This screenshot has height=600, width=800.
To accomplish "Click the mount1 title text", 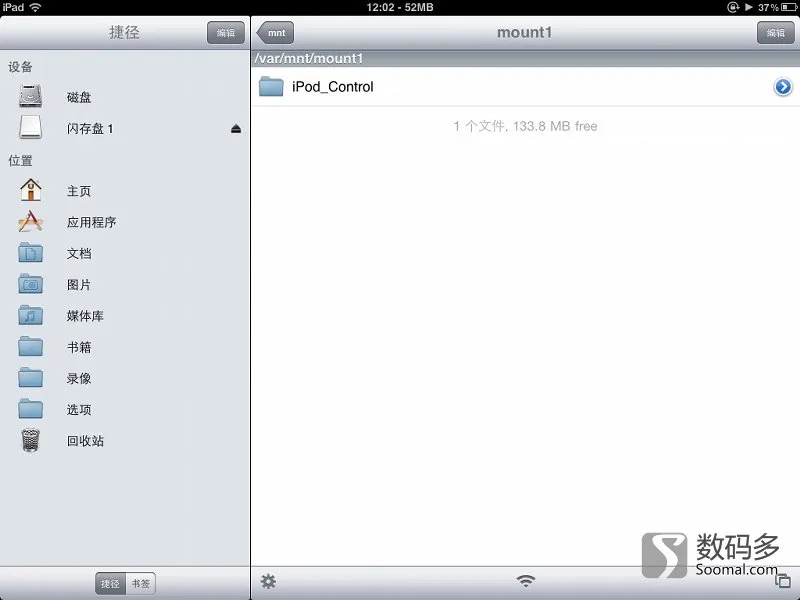I will tap(524, 33).
